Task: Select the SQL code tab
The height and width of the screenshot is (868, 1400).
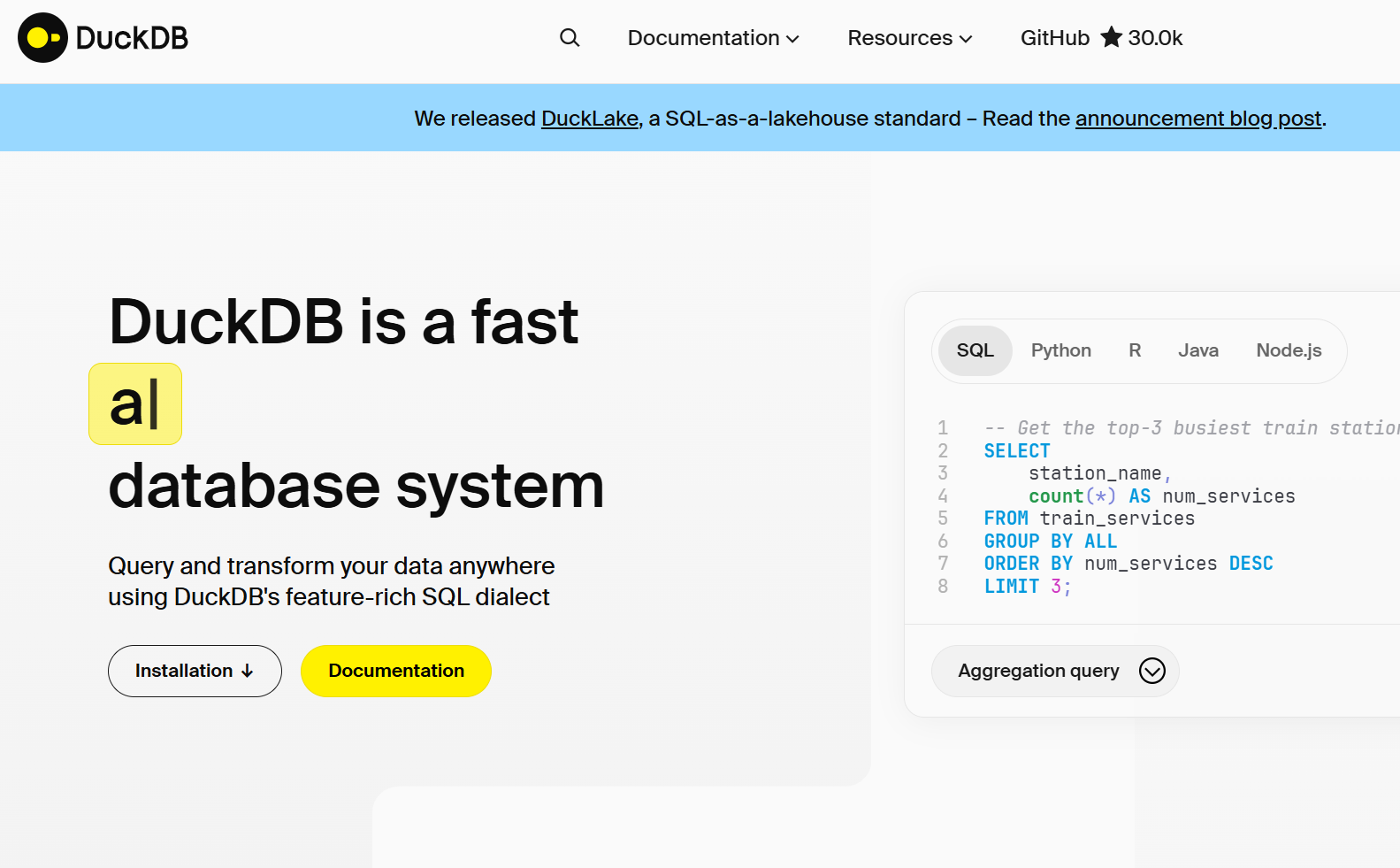Action: pyautogui.click(x=975, y=350)
